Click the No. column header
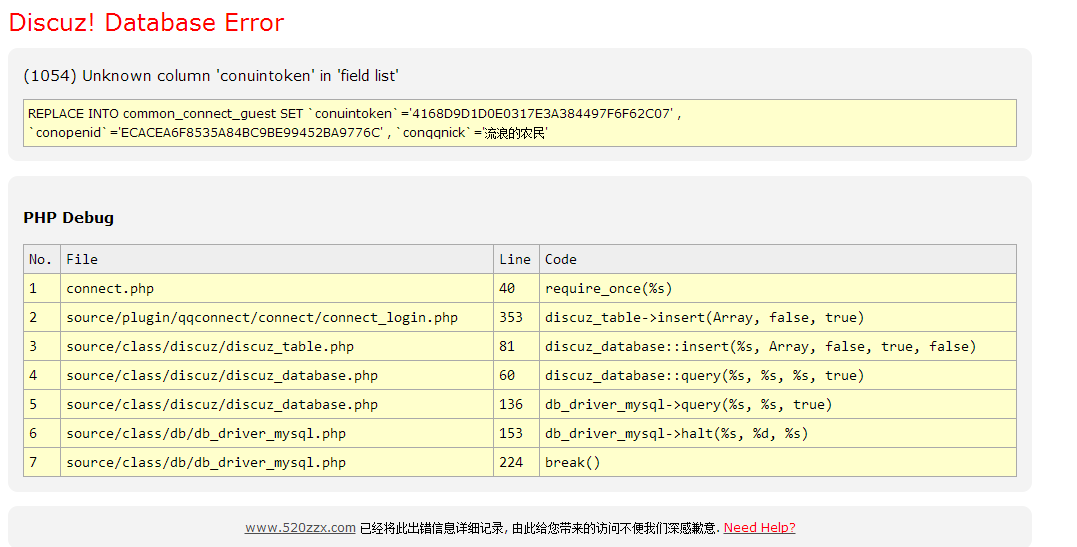 point(41,260)
